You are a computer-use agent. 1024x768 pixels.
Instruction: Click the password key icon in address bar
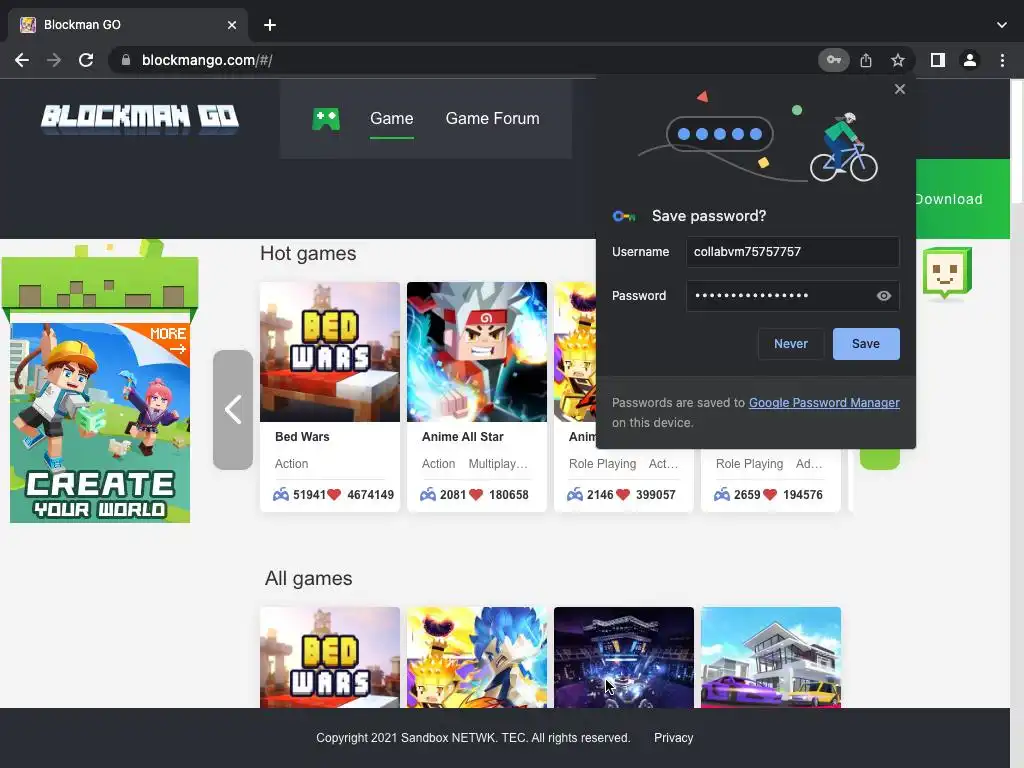(833, 60)
